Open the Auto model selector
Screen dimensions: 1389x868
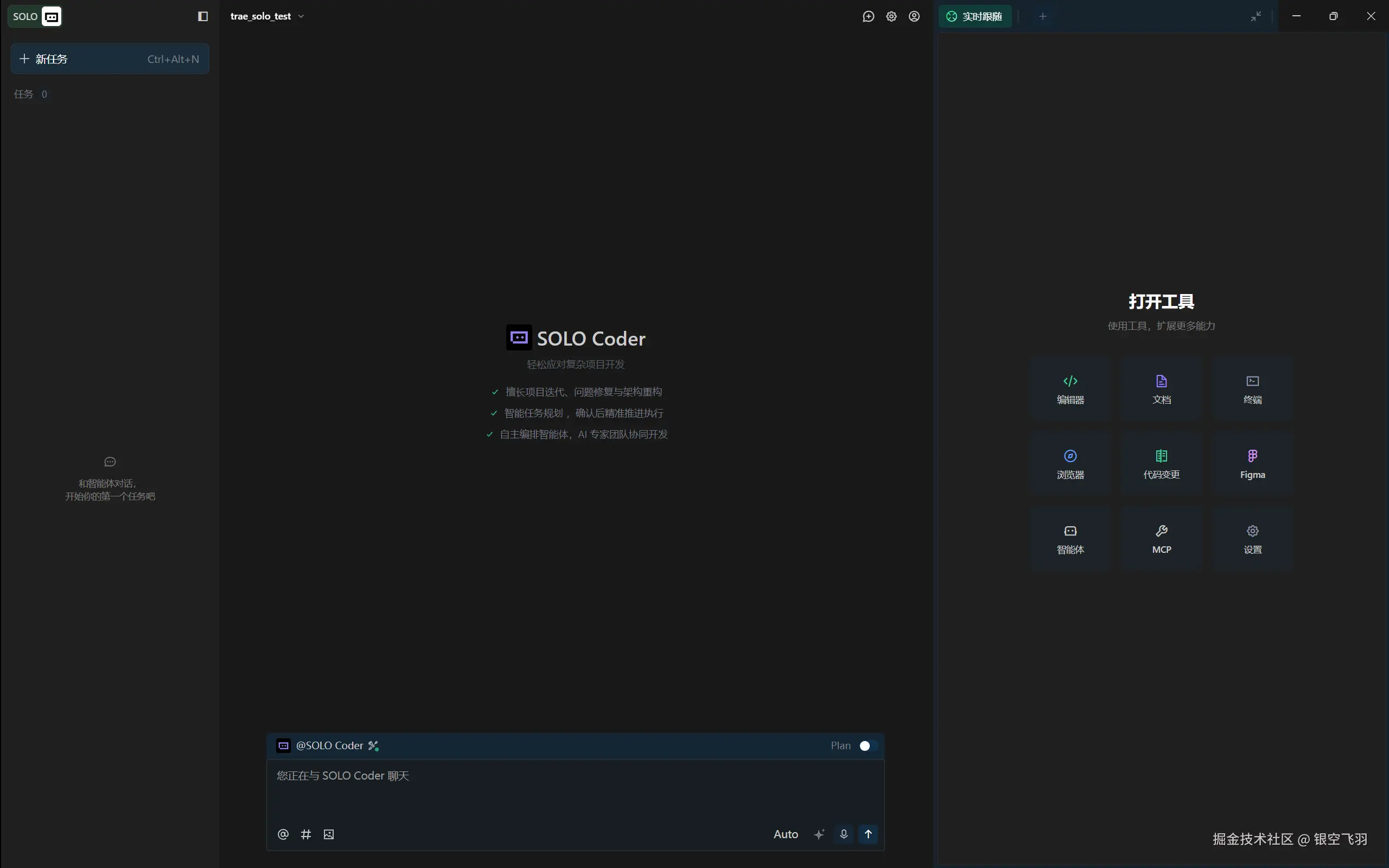(x=785, y=834)
